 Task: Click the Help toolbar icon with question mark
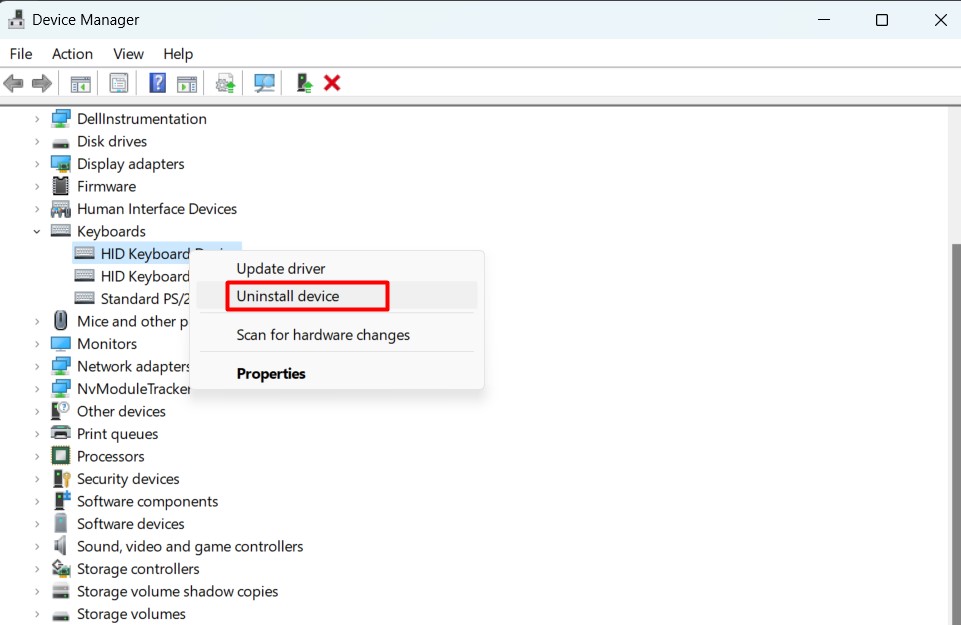(157, 83)
